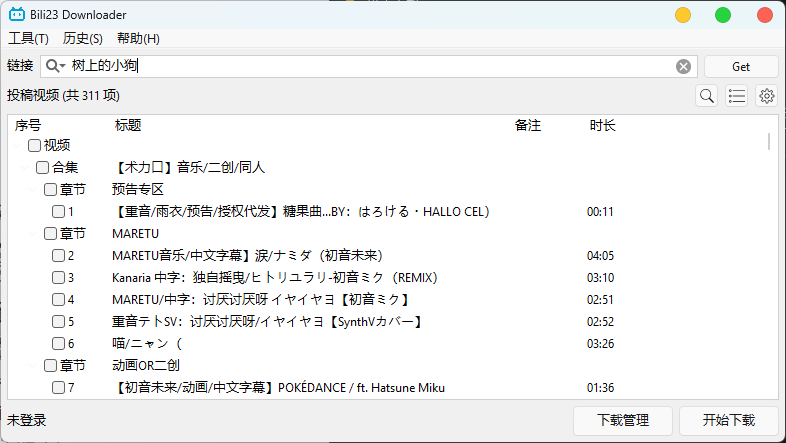Image resolution: width=786 pixels, height=443 pixels.
Task: Select checkbox for item 2 MARETU 涙
Action: [x=59, y=256]
